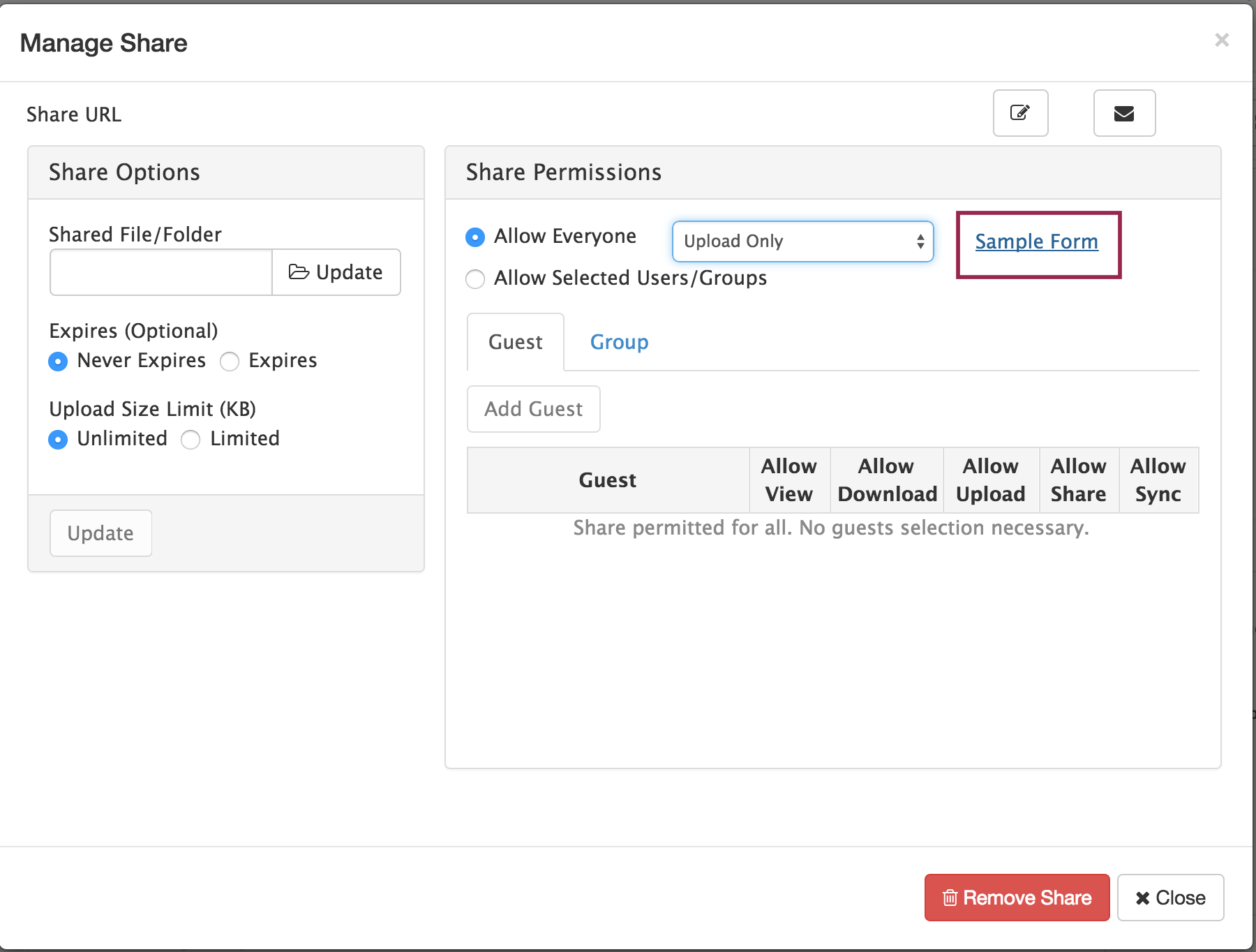The width and height of the screenshot is (1256, 952).
Task: Select Unlimited upload size option
Action: 58,440
